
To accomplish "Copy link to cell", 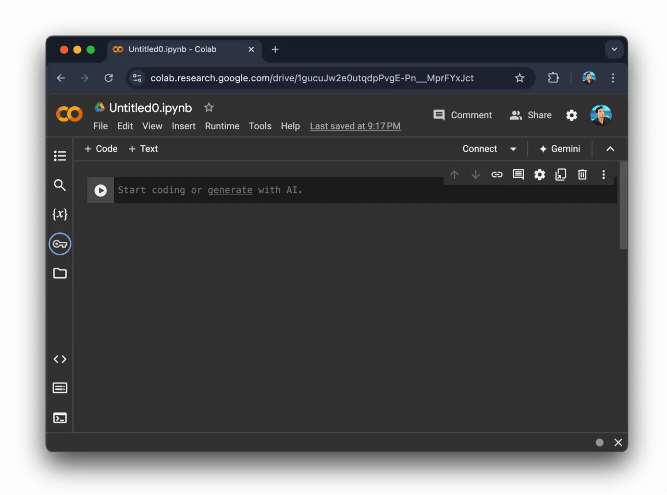I will point(497,175).
